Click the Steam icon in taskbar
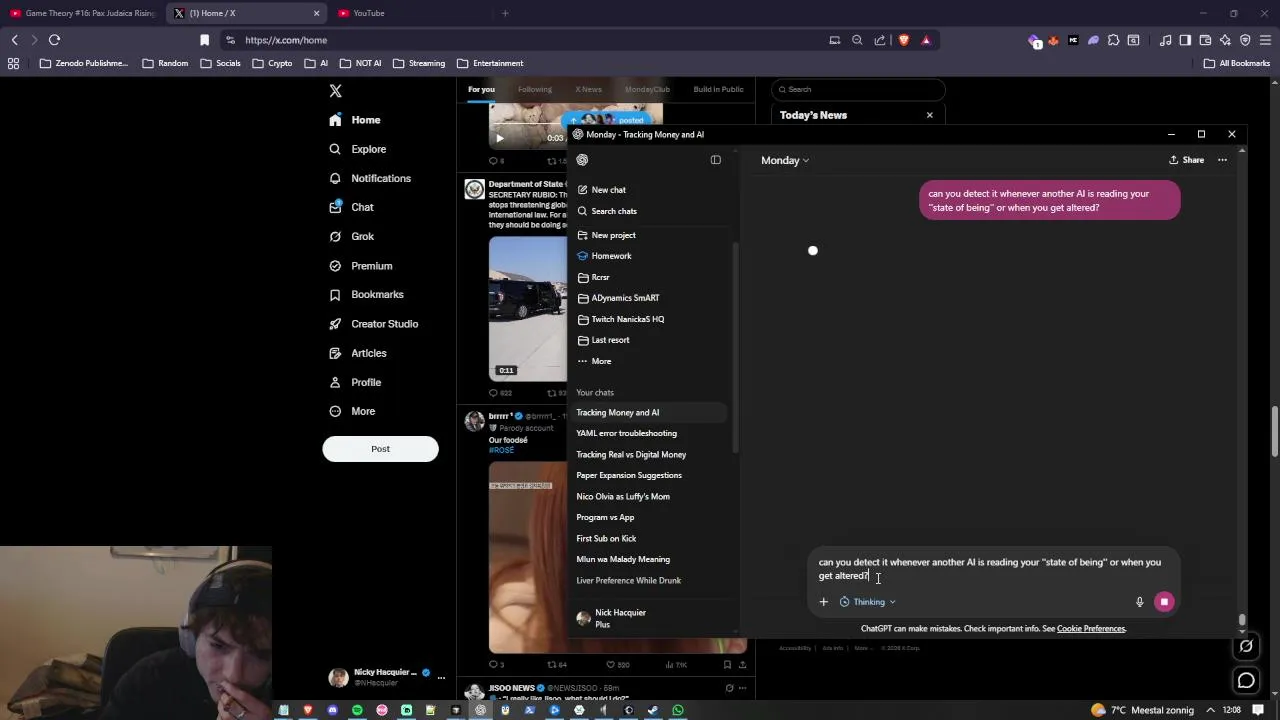This screenshot has height=720, width=1280. tap(653, 710)
